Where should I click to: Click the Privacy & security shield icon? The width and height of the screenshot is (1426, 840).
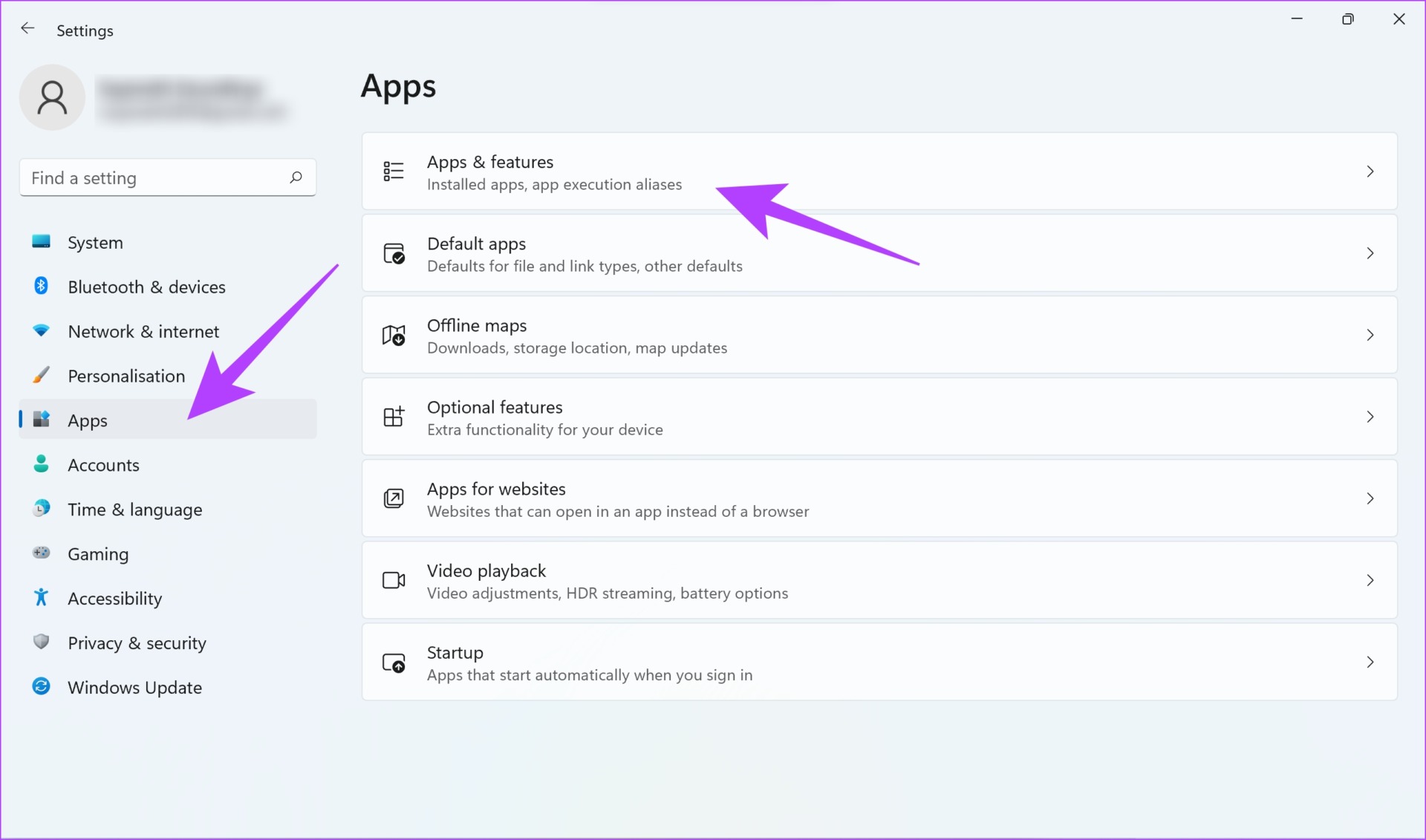click(x=42, y=642)
